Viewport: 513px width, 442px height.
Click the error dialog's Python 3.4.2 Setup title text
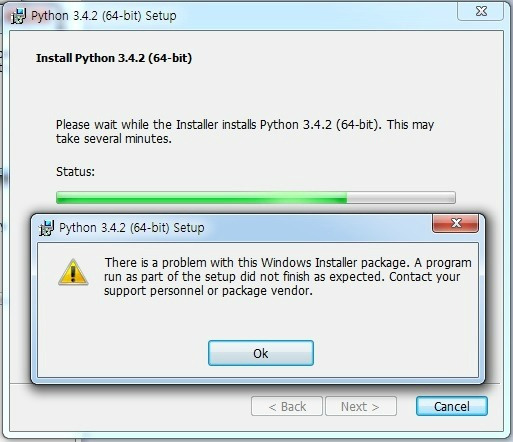(132, 228)
